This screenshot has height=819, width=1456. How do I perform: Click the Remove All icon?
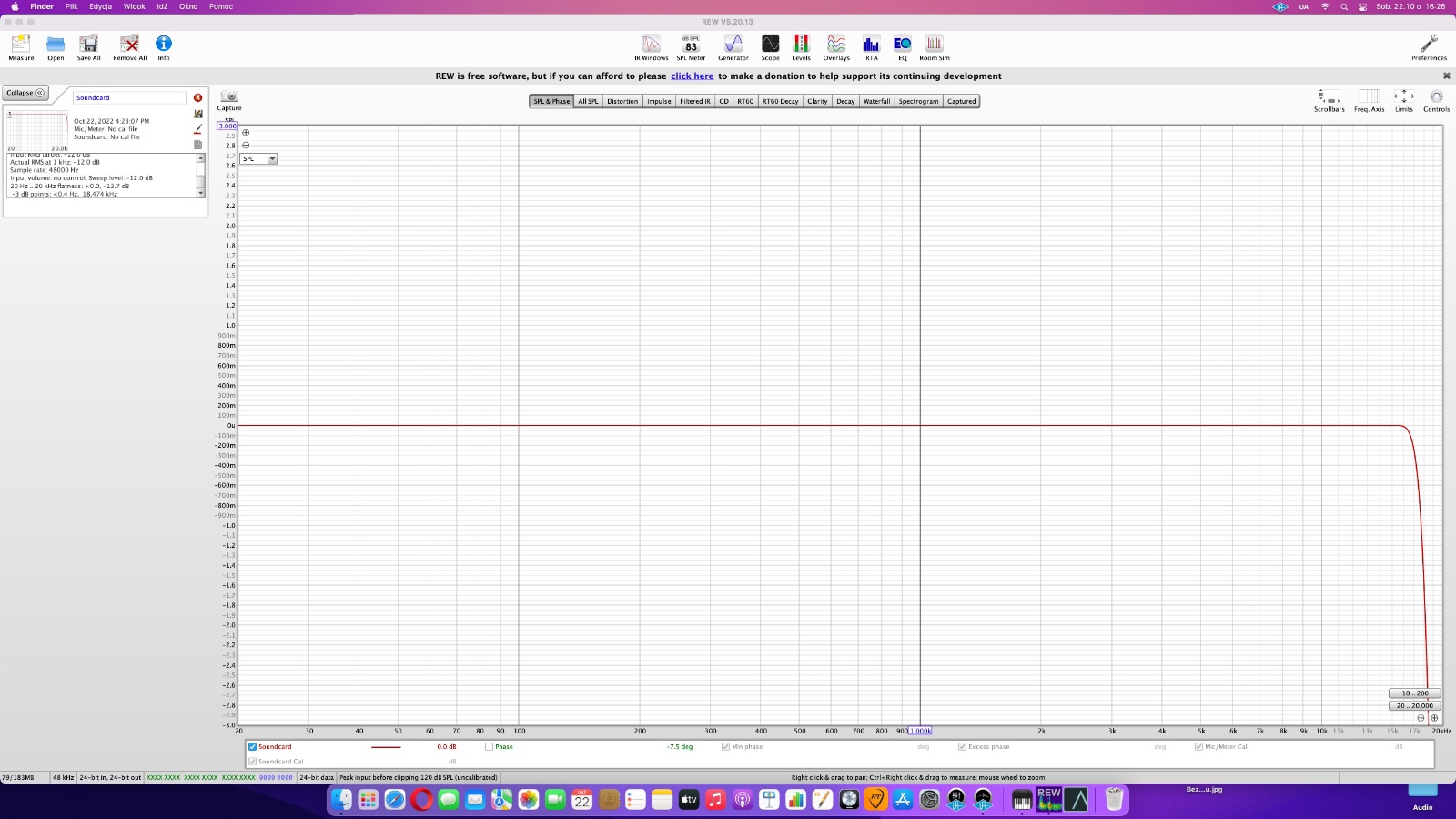pos(130,47)
